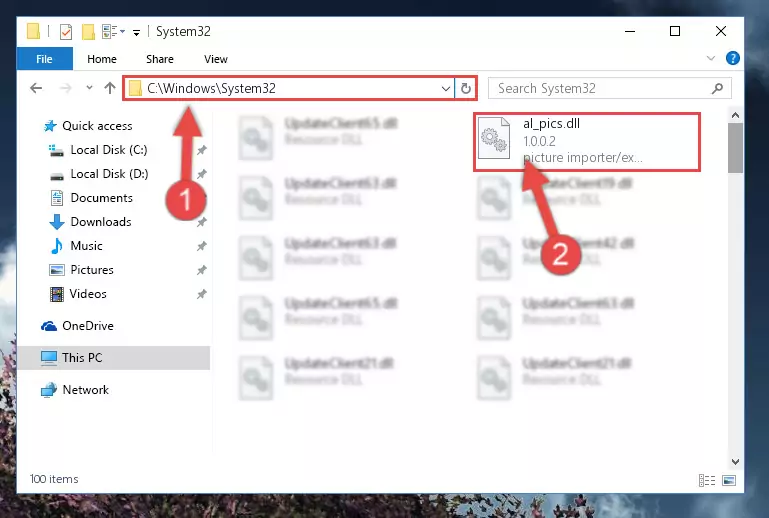Select Network in navigation pane
The height and width of the screenshot is (518, 769).
click(x=75, y=390)
